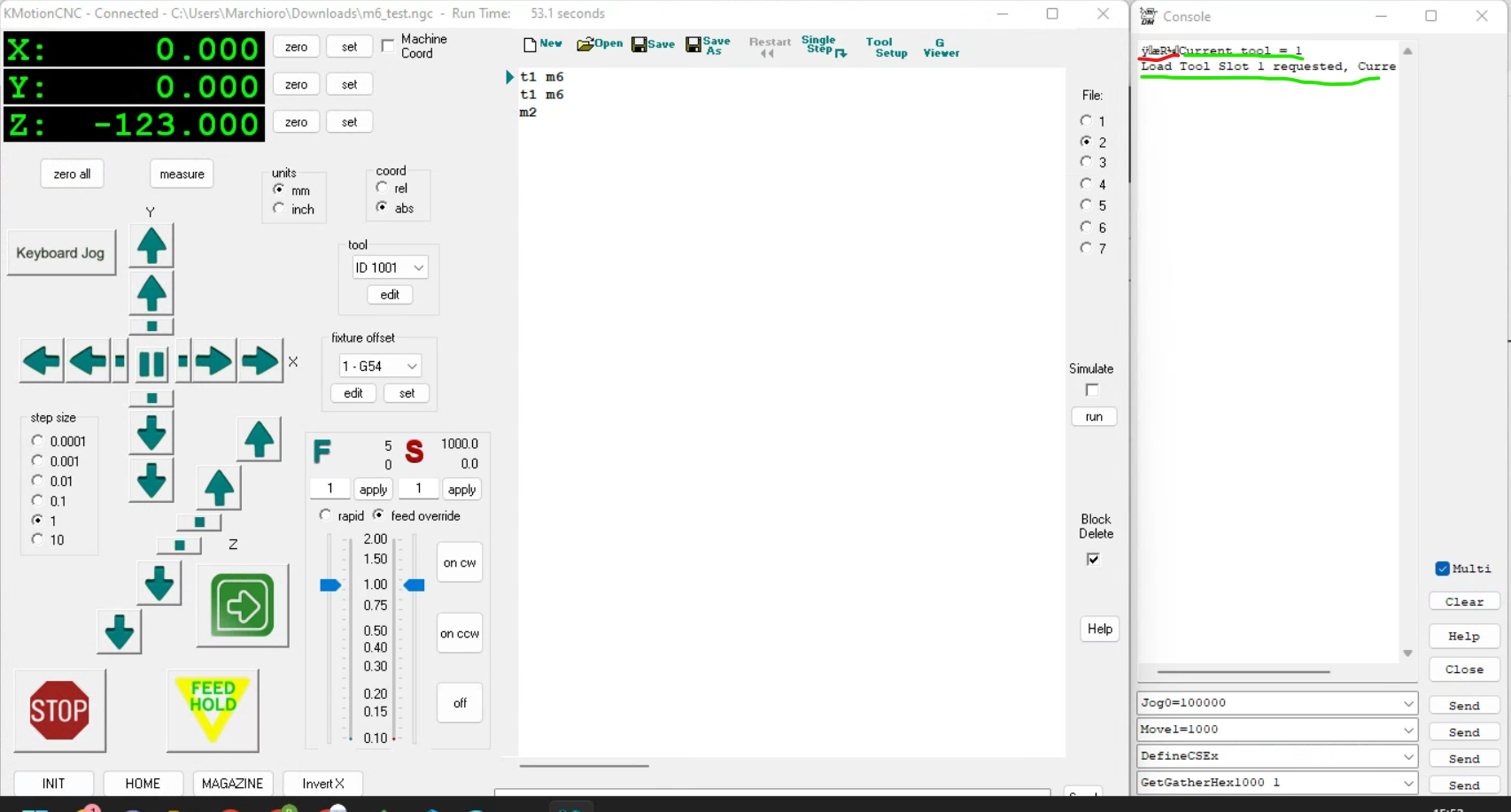Expand the tool ID 1001 dropdown

coord(390,267)
